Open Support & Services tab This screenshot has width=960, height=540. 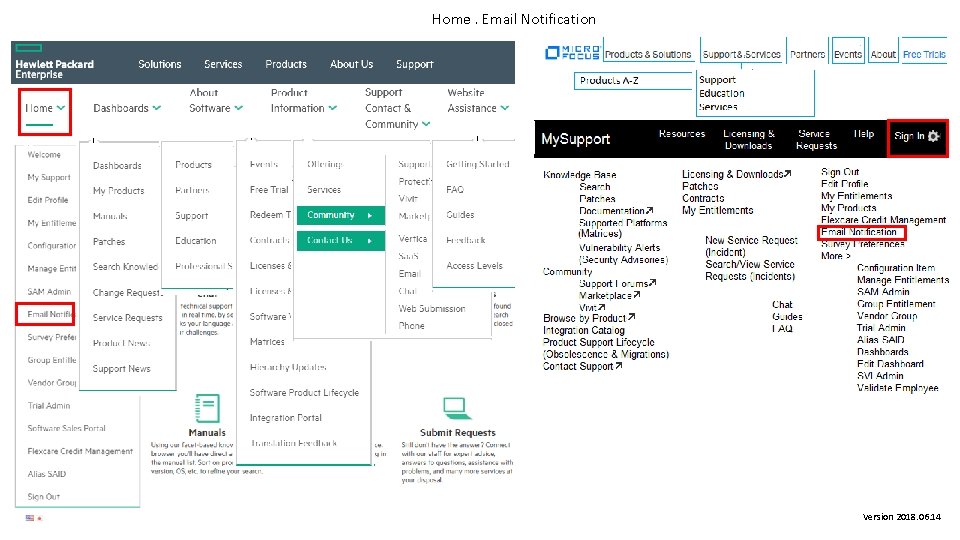coord(741,54)
